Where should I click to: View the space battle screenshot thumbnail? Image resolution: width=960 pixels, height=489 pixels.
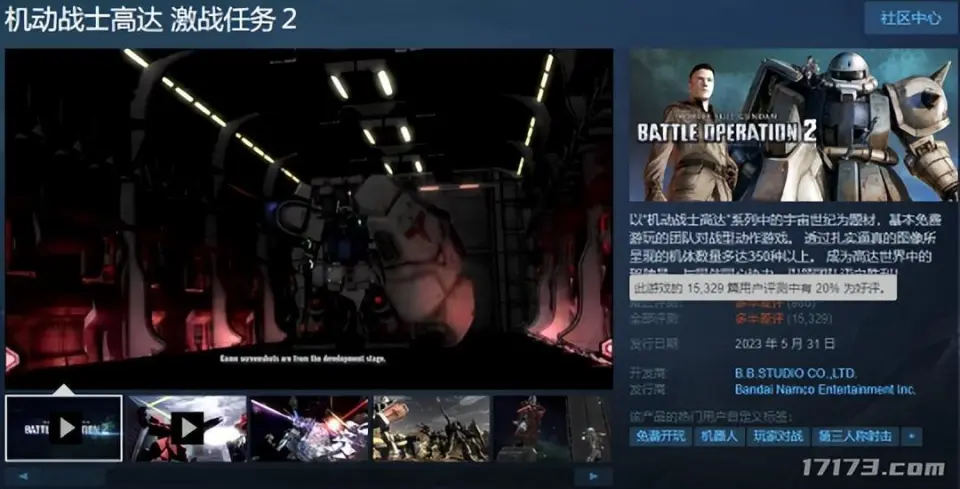tap(309, 428)
